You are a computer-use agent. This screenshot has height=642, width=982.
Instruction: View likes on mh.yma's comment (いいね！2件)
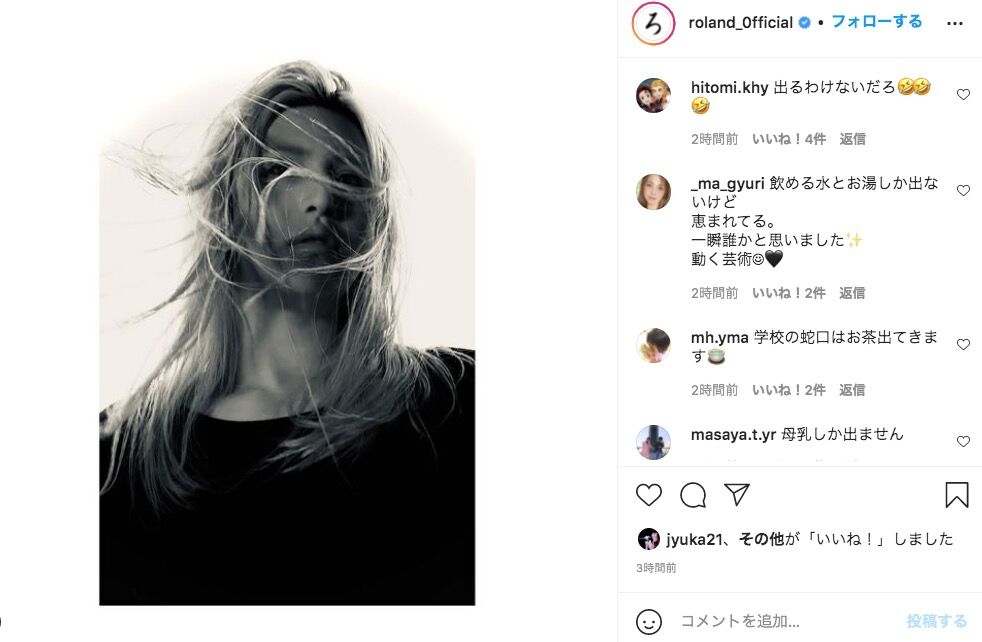coord(788,390)
